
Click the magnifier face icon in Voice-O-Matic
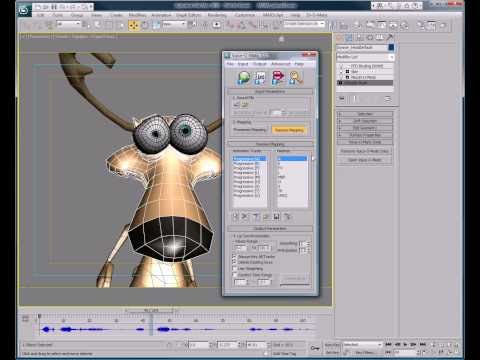pyautogui.click(x=295, y=78)
